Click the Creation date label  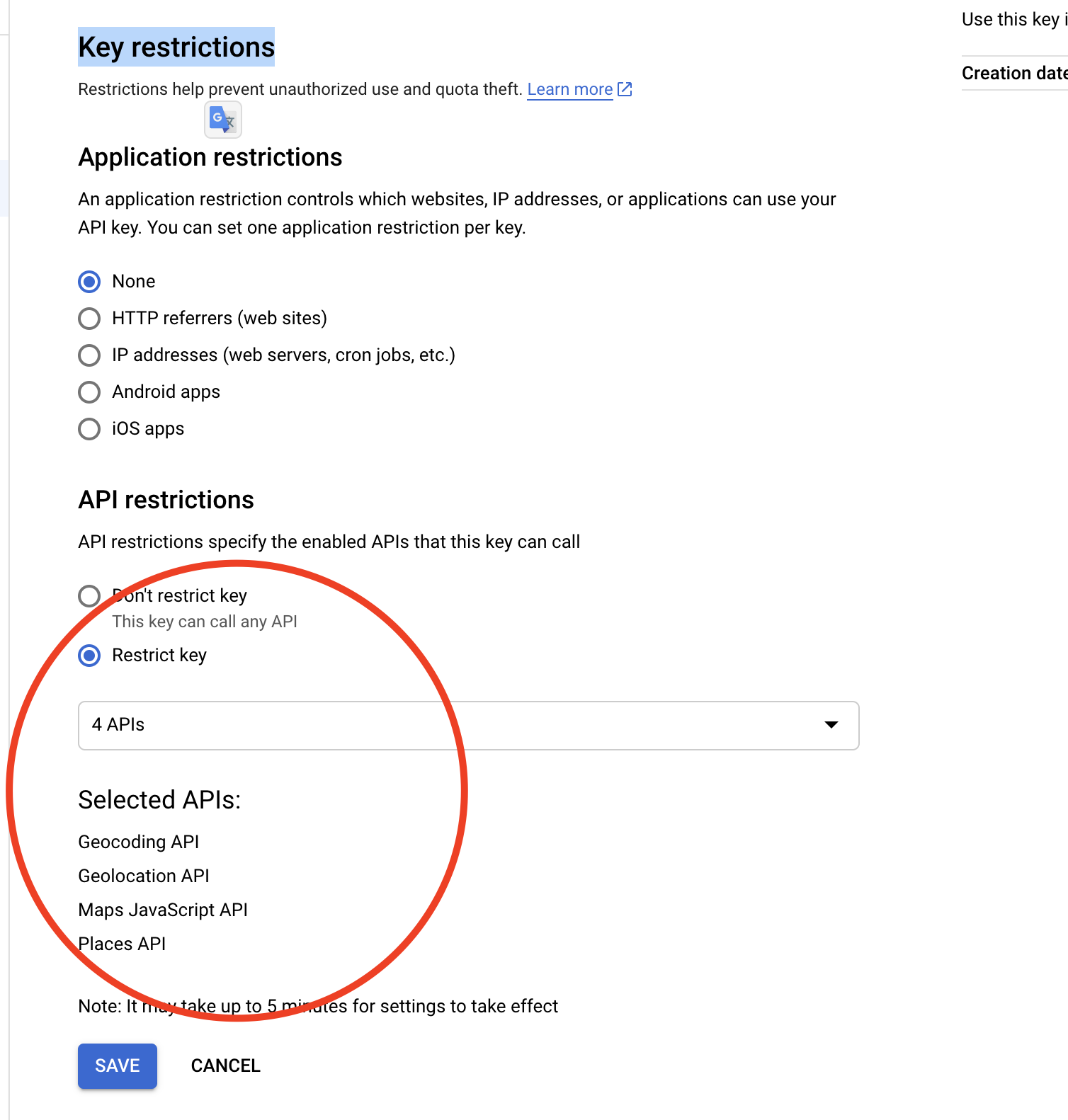(1015, 73)
